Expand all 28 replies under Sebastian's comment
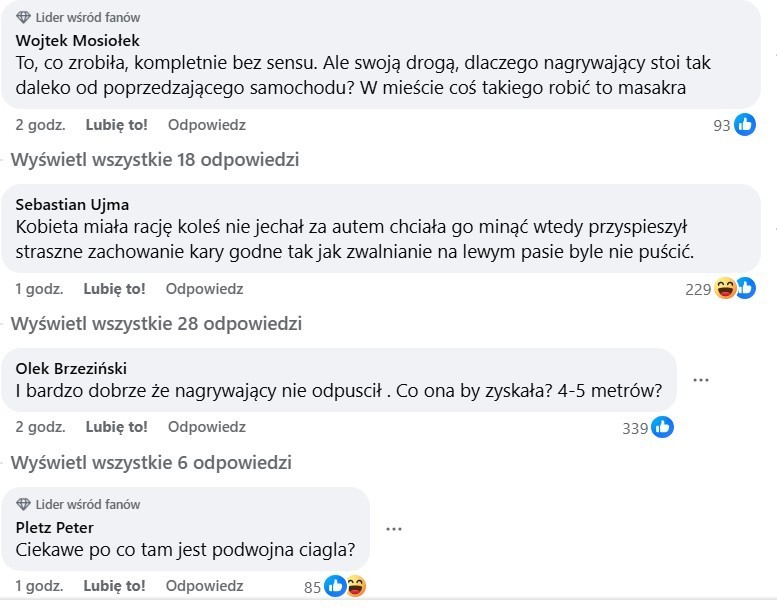This screenshot has height=616, width=777. pyautogui.click(x=155, y=323)
